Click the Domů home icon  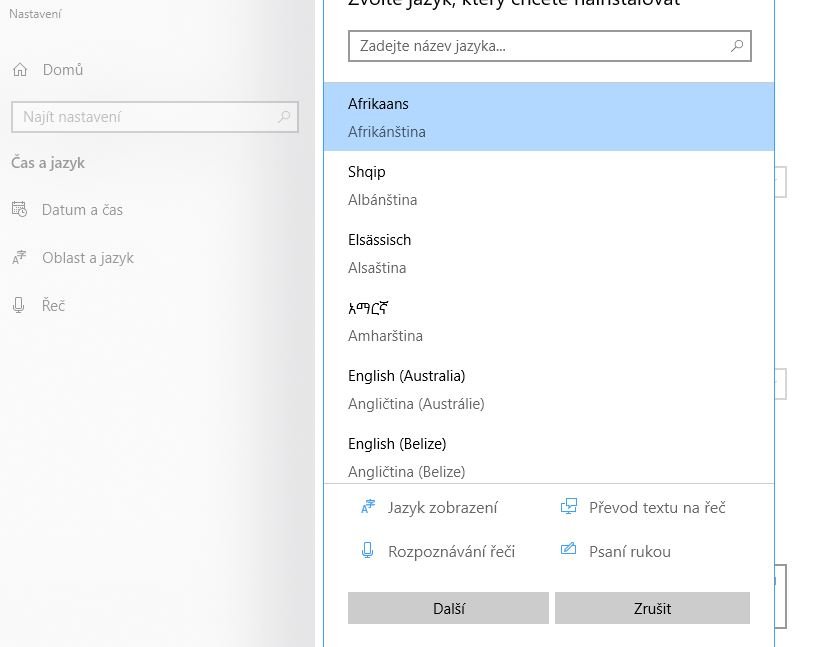(20, 70)
